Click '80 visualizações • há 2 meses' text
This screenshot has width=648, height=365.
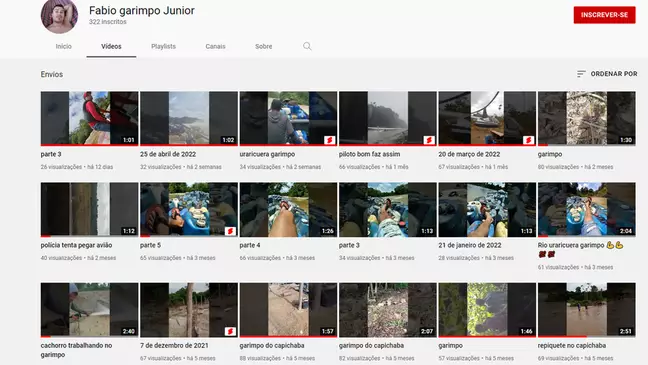pyautogui.click(x=575, y=167)
